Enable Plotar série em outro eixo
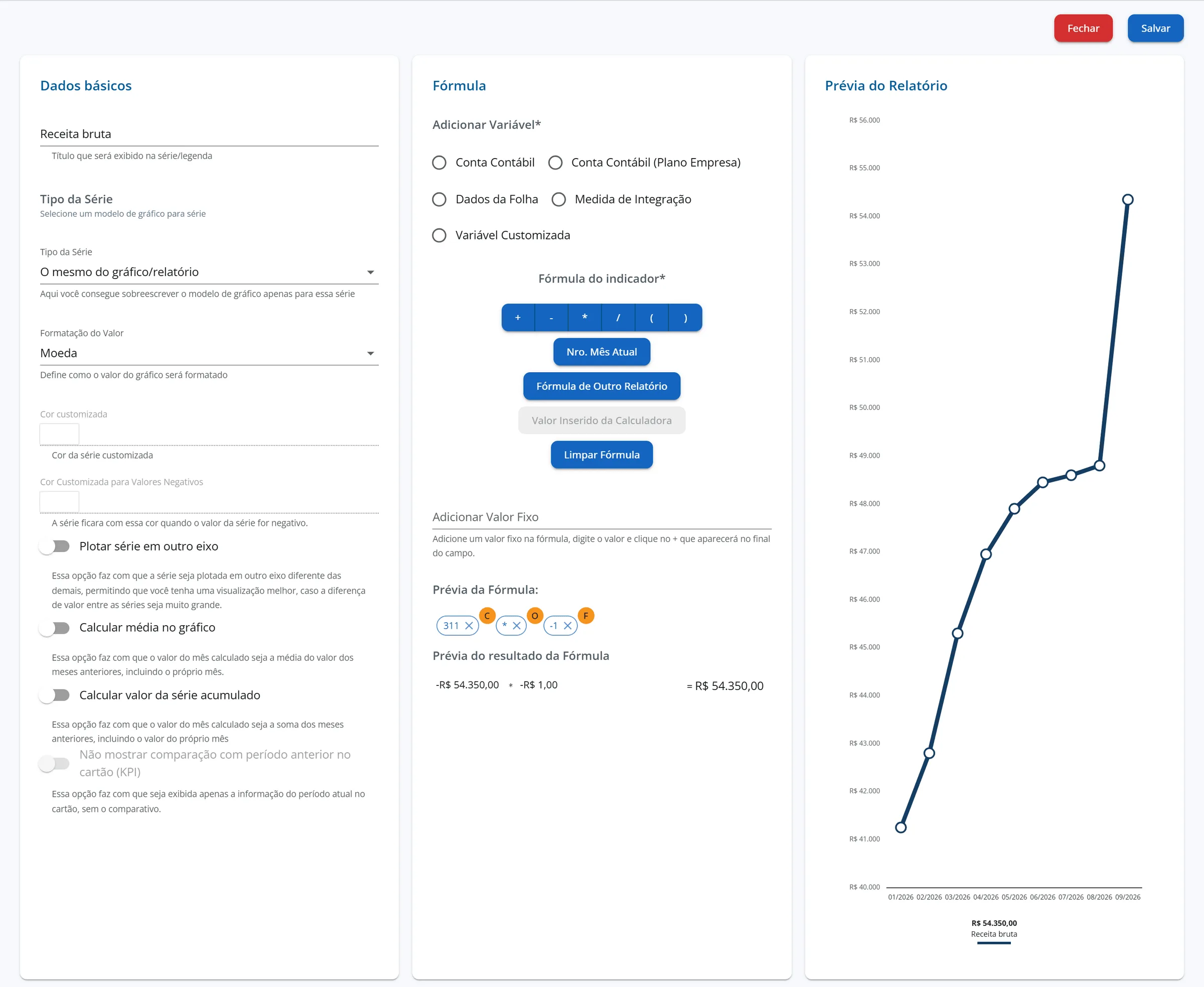1204x987 pixels. tap(55, 546)
